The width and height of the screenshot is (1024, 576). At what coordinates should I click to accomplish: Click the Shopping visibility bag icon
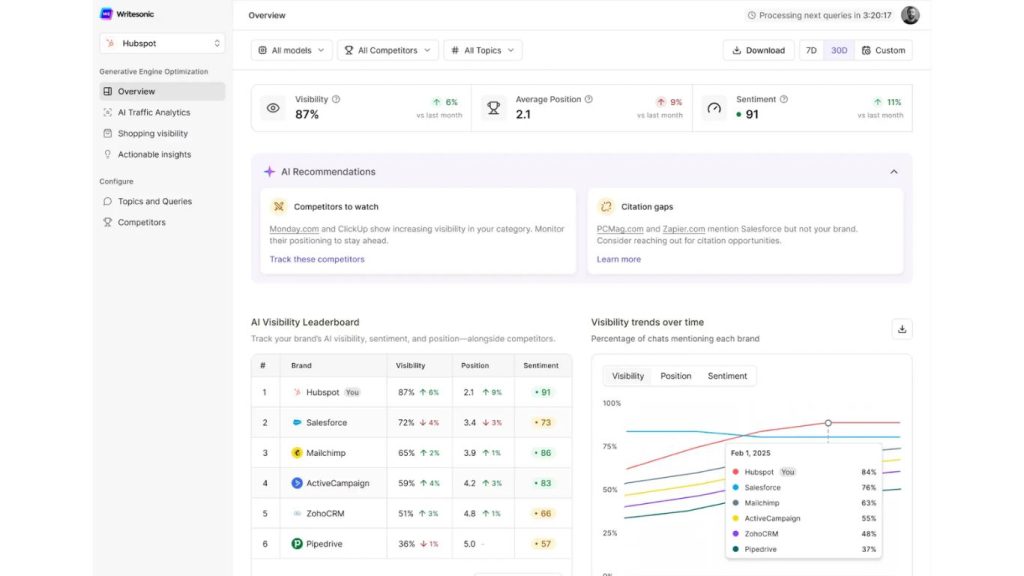[x=108, y=133]
